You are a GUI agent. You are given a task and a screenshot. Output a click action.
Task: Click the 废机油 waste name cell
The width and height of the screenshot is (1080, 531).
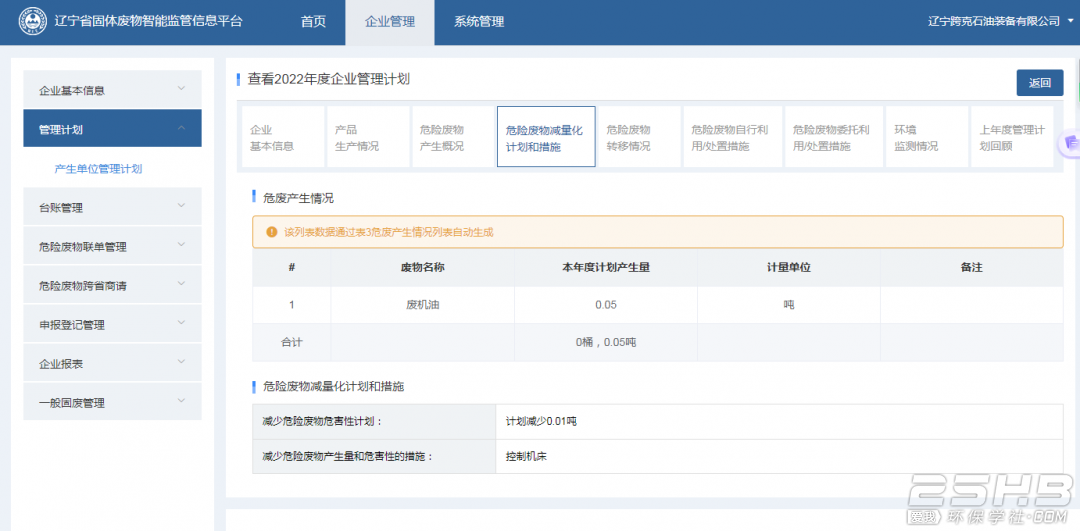pos(423,305)
